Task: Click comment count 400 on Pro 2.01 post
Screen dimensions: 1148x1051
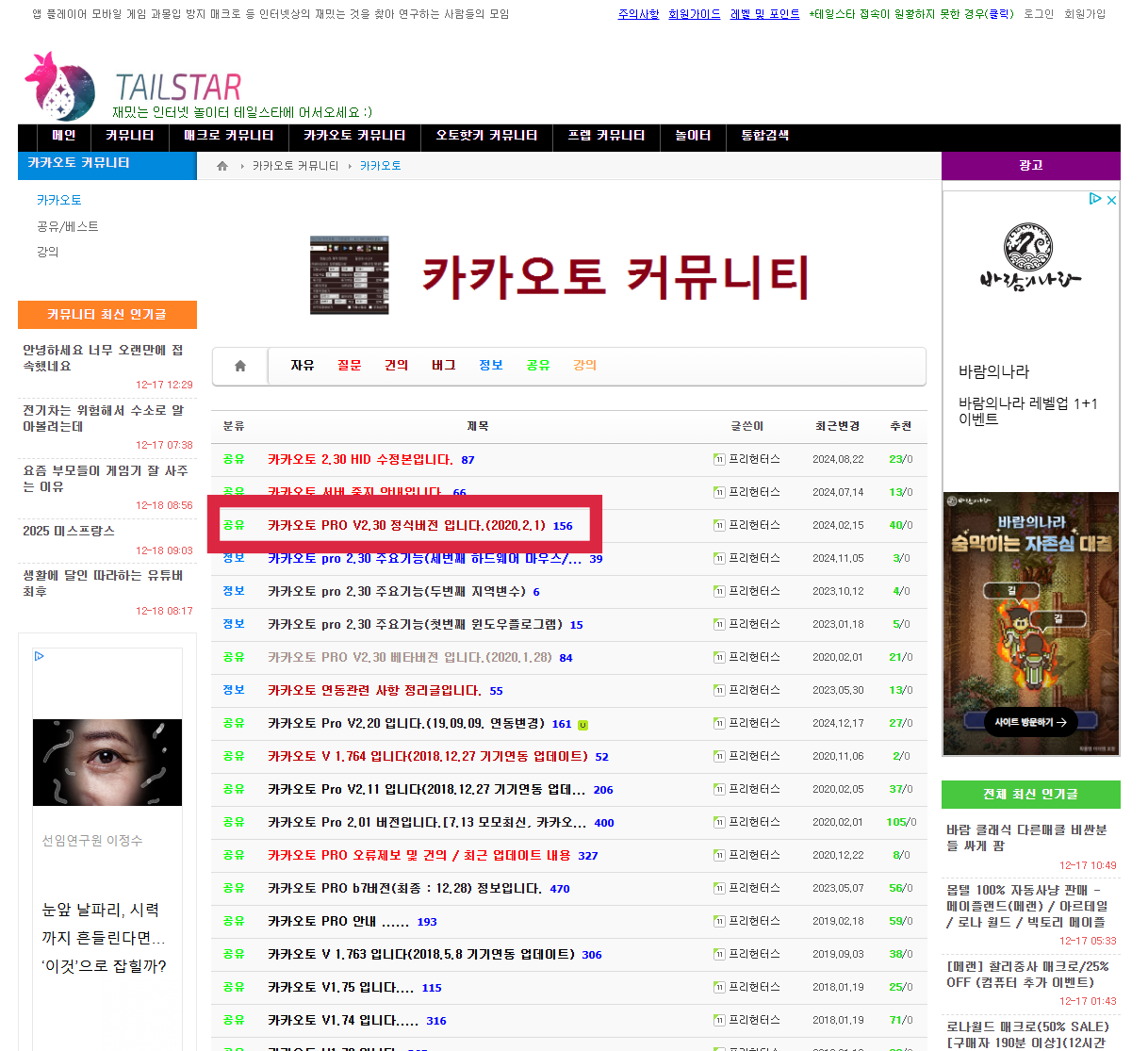Action: [x=604, y=823]
